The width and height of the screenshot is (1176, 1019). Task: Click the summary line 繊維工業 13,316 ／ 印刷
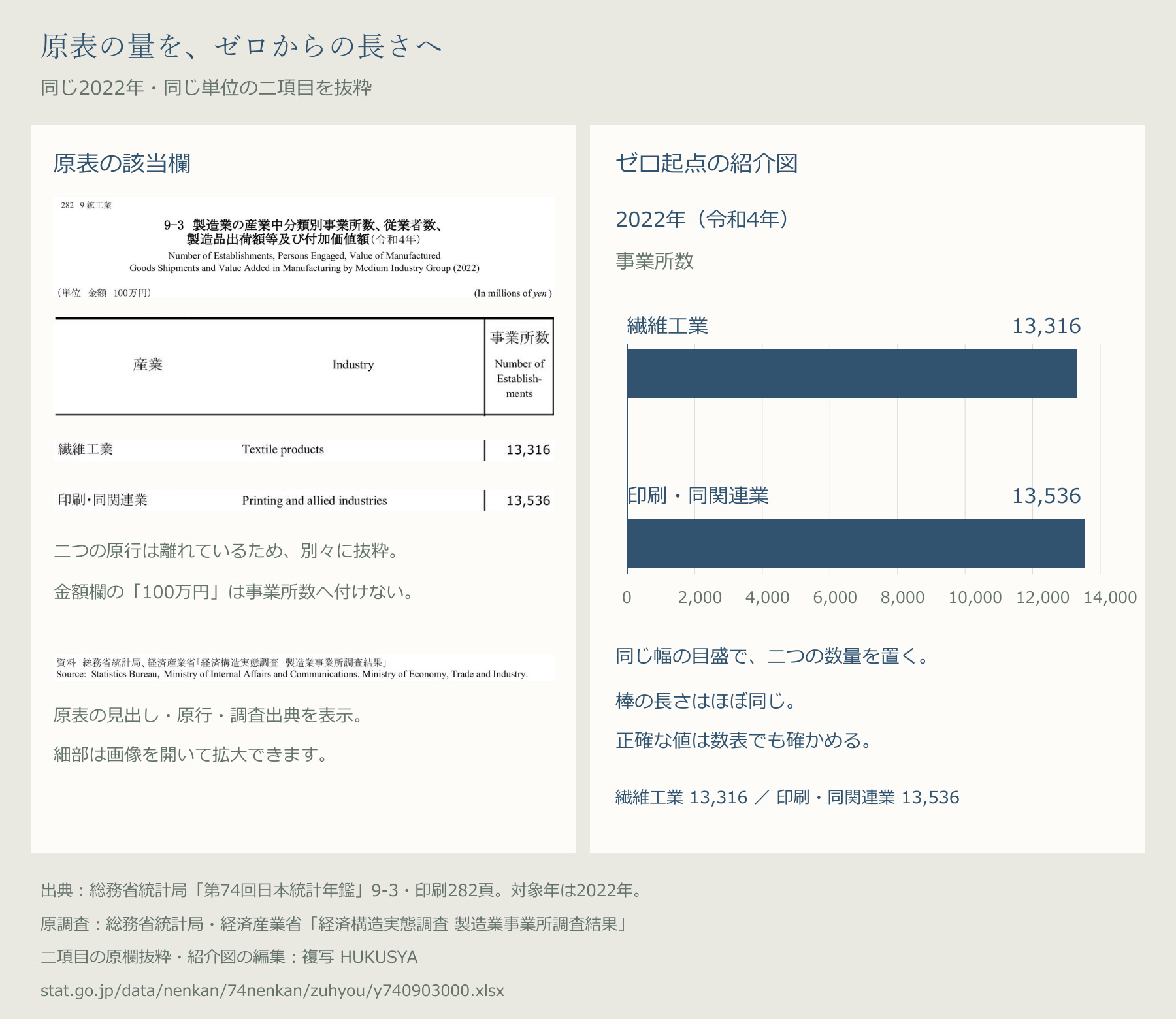pos(787,798)
